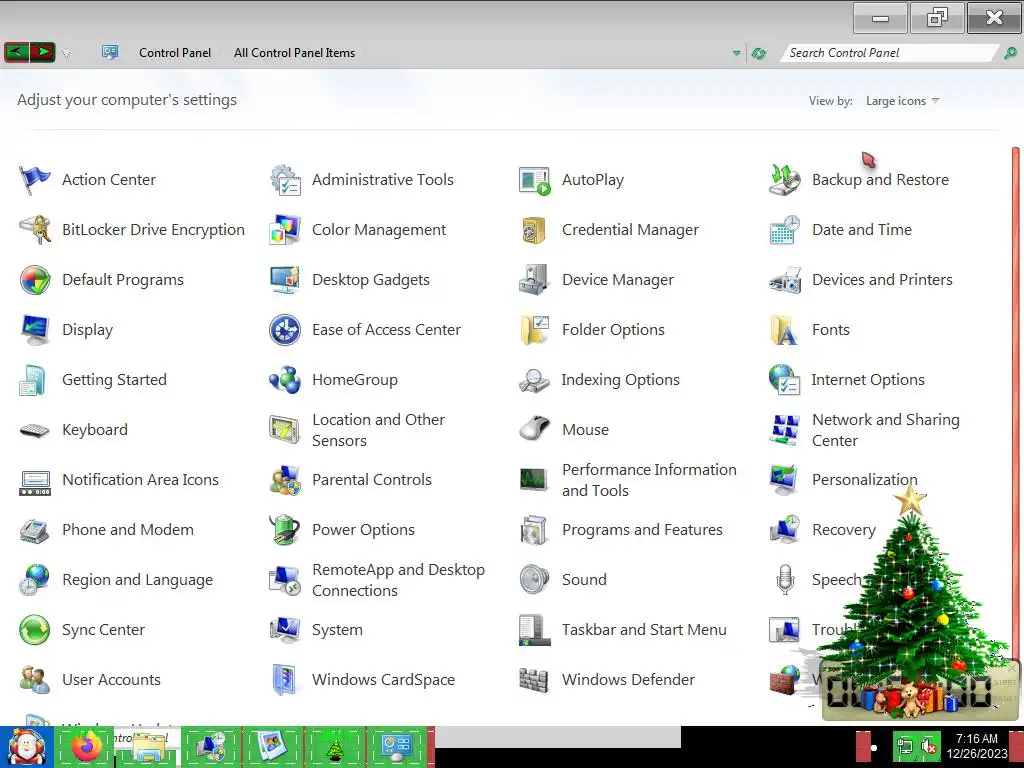Open Devices and Printers icon

785,280
